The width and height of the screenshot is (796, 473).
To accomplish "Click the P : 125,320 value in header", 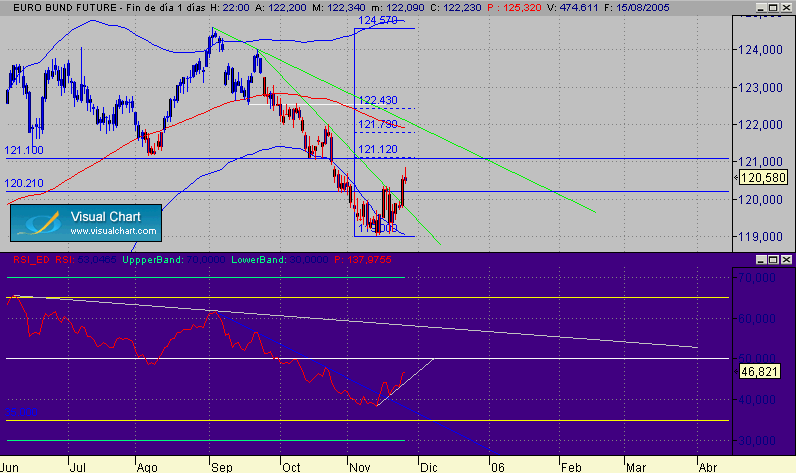I will pyautogui.click(x=514, y=8).
